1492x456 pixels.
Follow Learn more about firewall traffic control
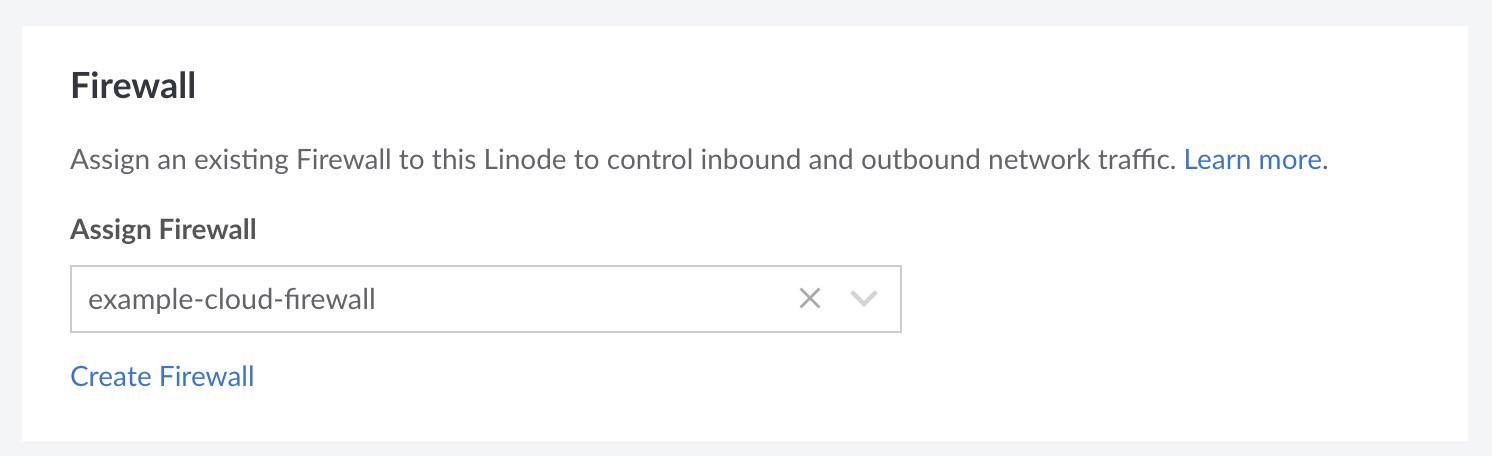tap(1252, 160)
